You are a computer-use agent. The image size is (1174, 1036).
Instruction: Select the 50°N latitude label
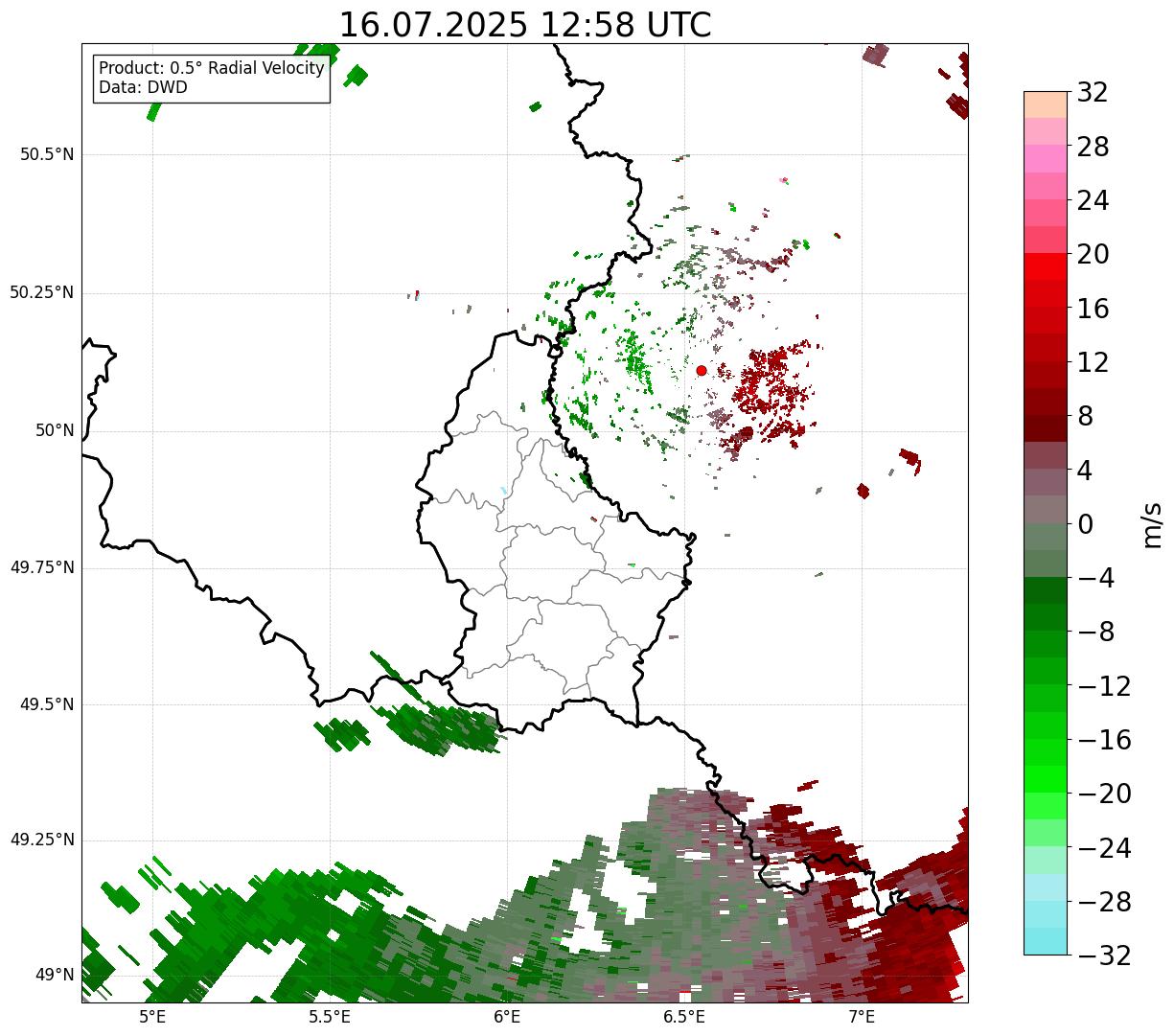[55, 430]
